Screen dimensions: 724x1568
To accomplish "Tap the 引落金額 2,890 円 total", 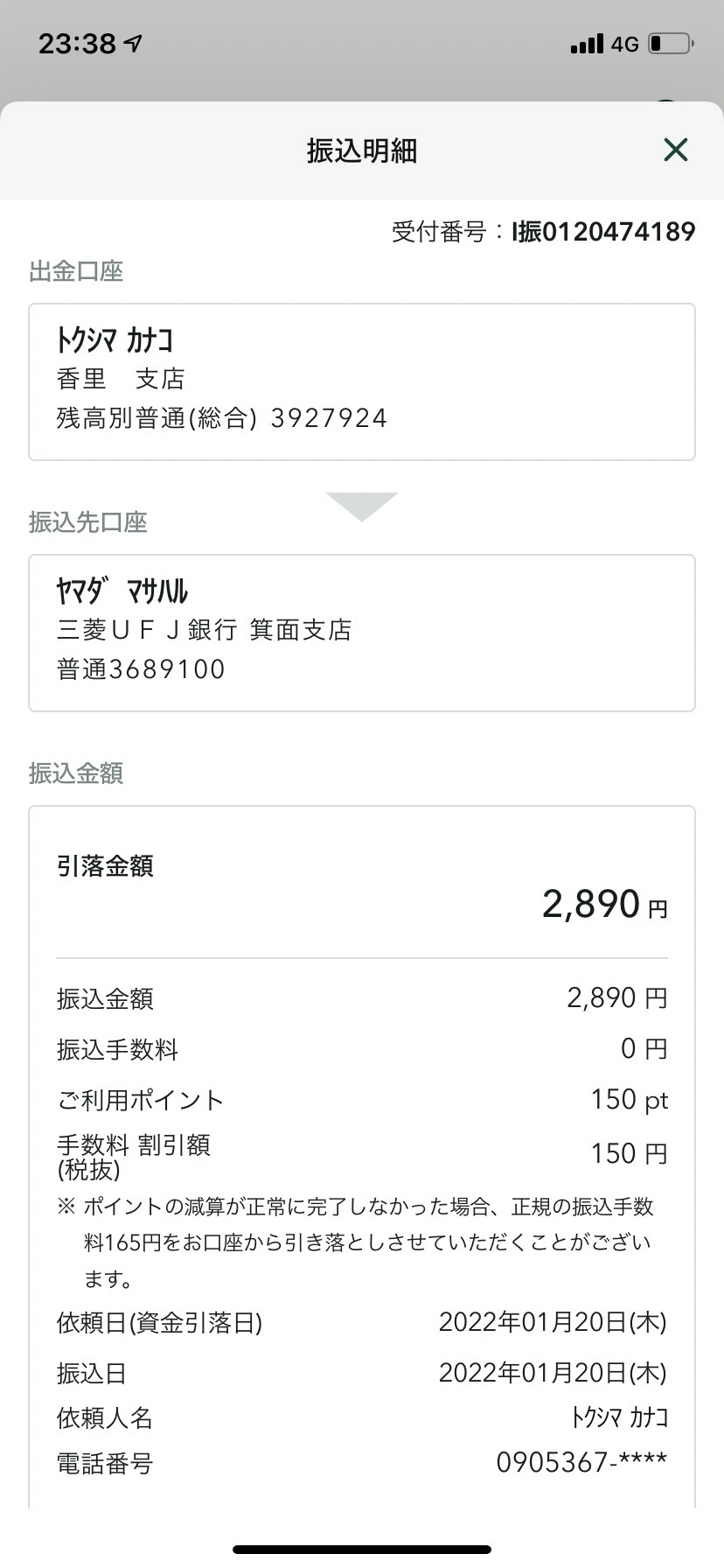I will tap(362, 887).
